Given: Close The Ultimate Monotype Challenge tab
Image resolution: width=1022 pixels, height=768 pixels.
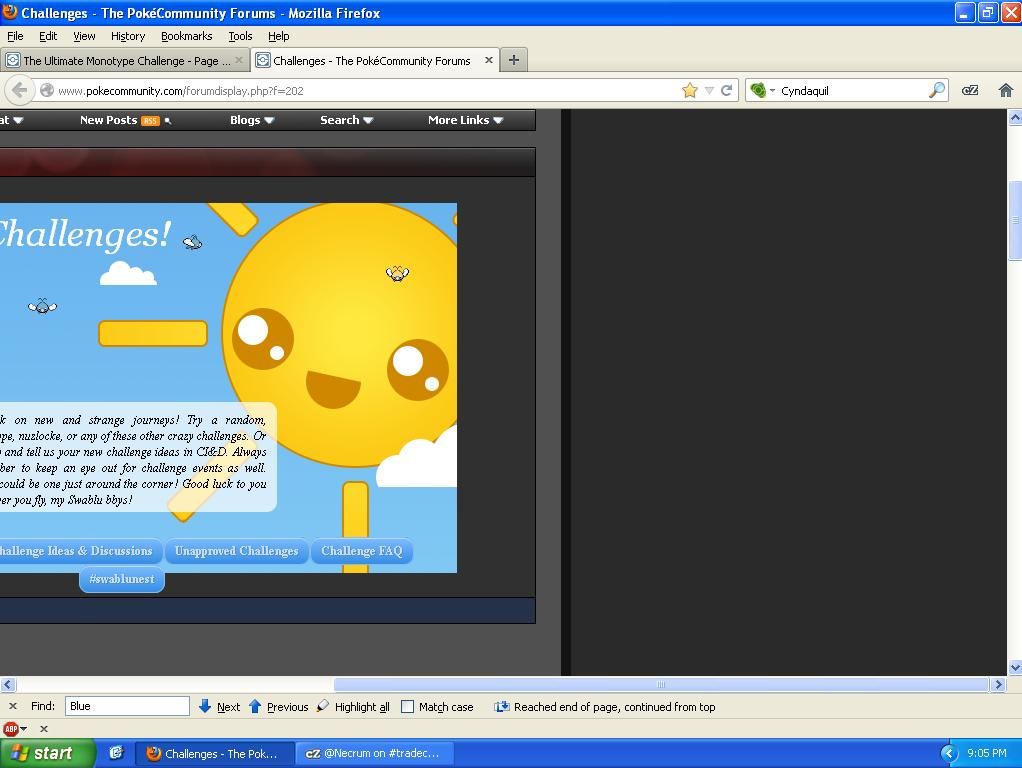Looking at the screenshot, I should pyautogui.click(x=239, y=60).
